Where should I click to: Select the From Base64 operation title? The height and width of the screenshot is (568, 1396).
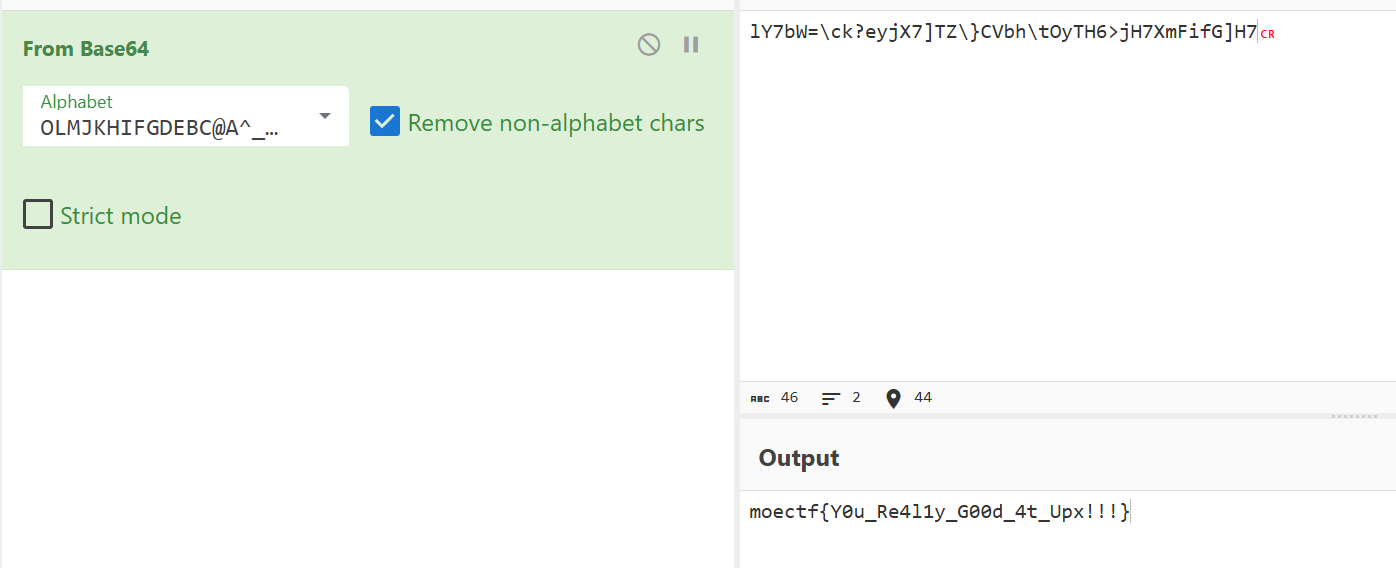click(x=86, y=49)
